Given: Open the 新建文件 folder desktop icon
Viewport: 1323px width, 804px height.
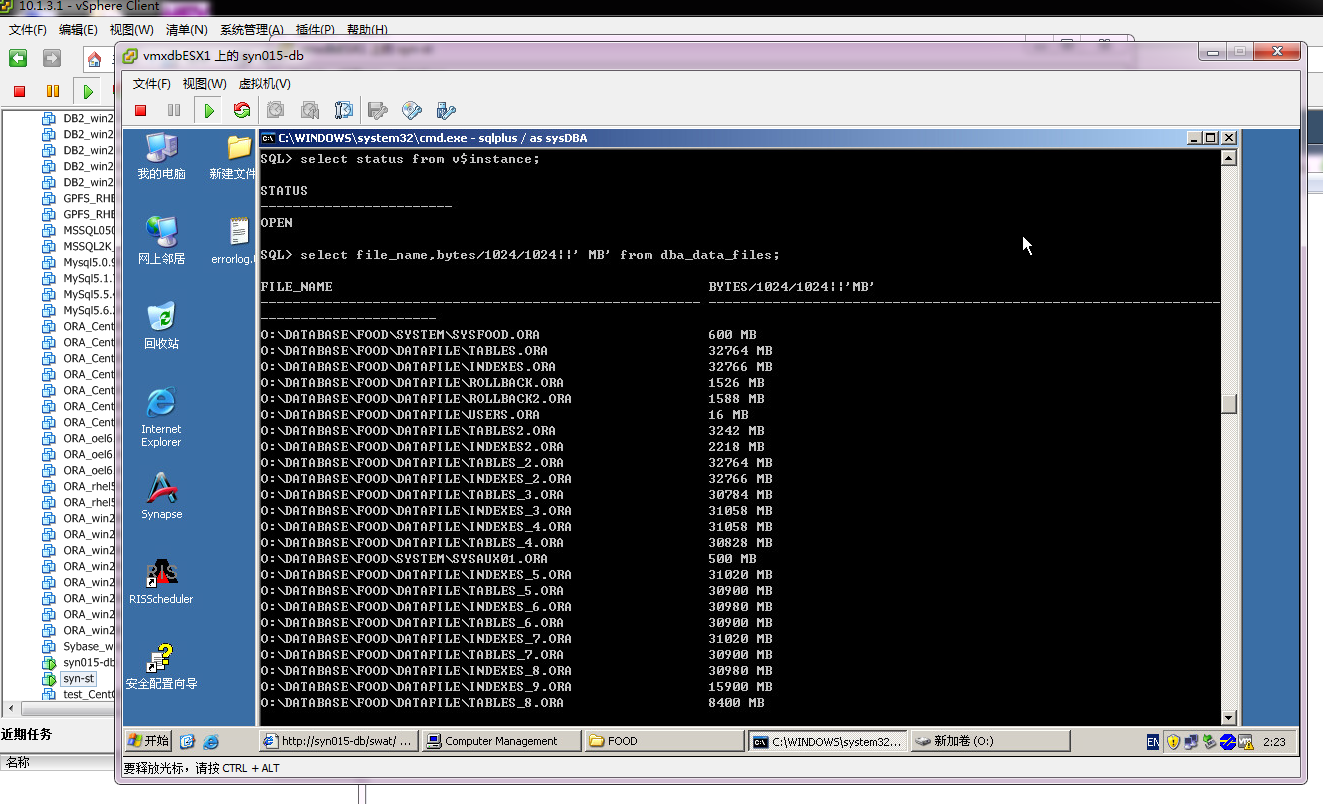Looking at the screenshot, I should 233,156.
